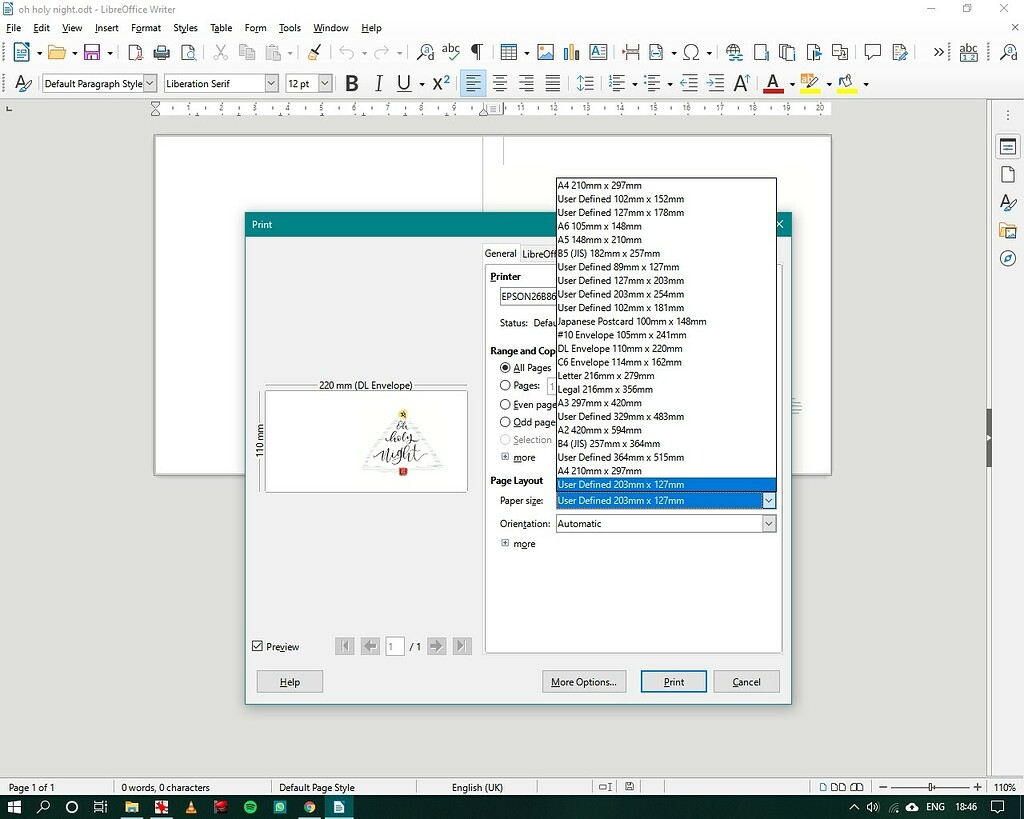Click the Print button in dialog
This screenshot has height=819, width=1024.
[673, 682]
